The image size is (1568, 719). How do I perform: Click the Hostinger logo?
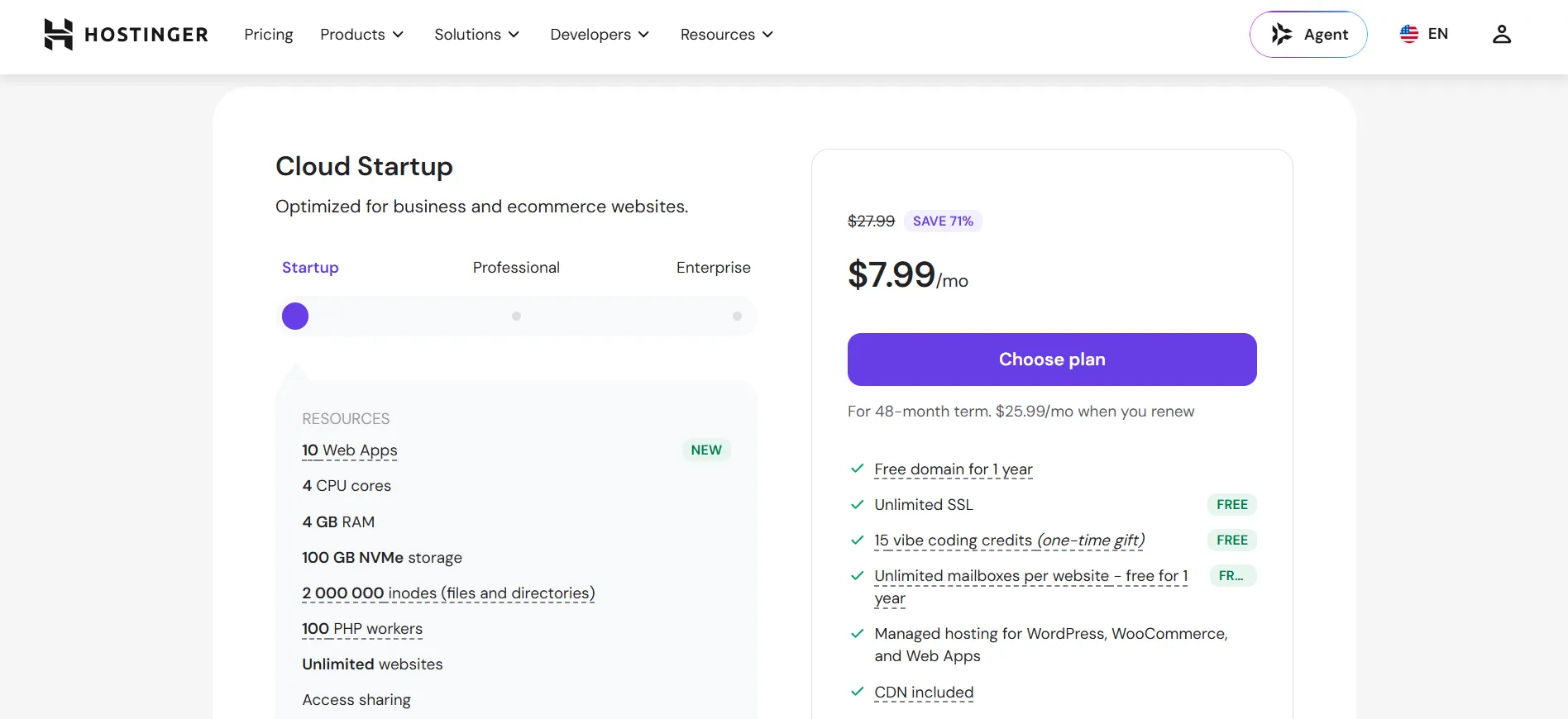[126, 35]
